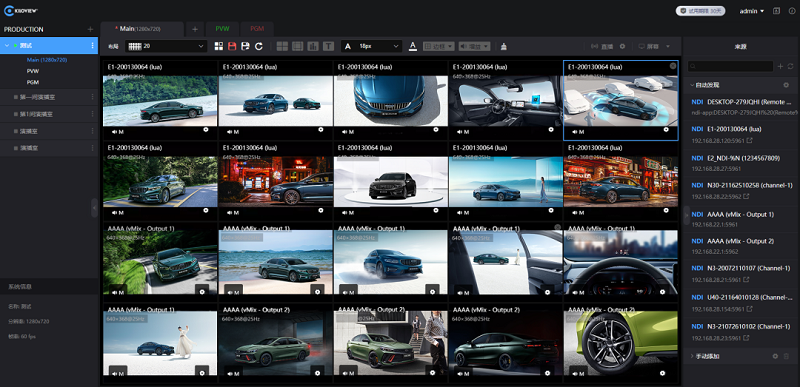This screenshot has width=800, height=387.
Task: Add a source with the plus icon beside search
Action: [x=780, y=66]
